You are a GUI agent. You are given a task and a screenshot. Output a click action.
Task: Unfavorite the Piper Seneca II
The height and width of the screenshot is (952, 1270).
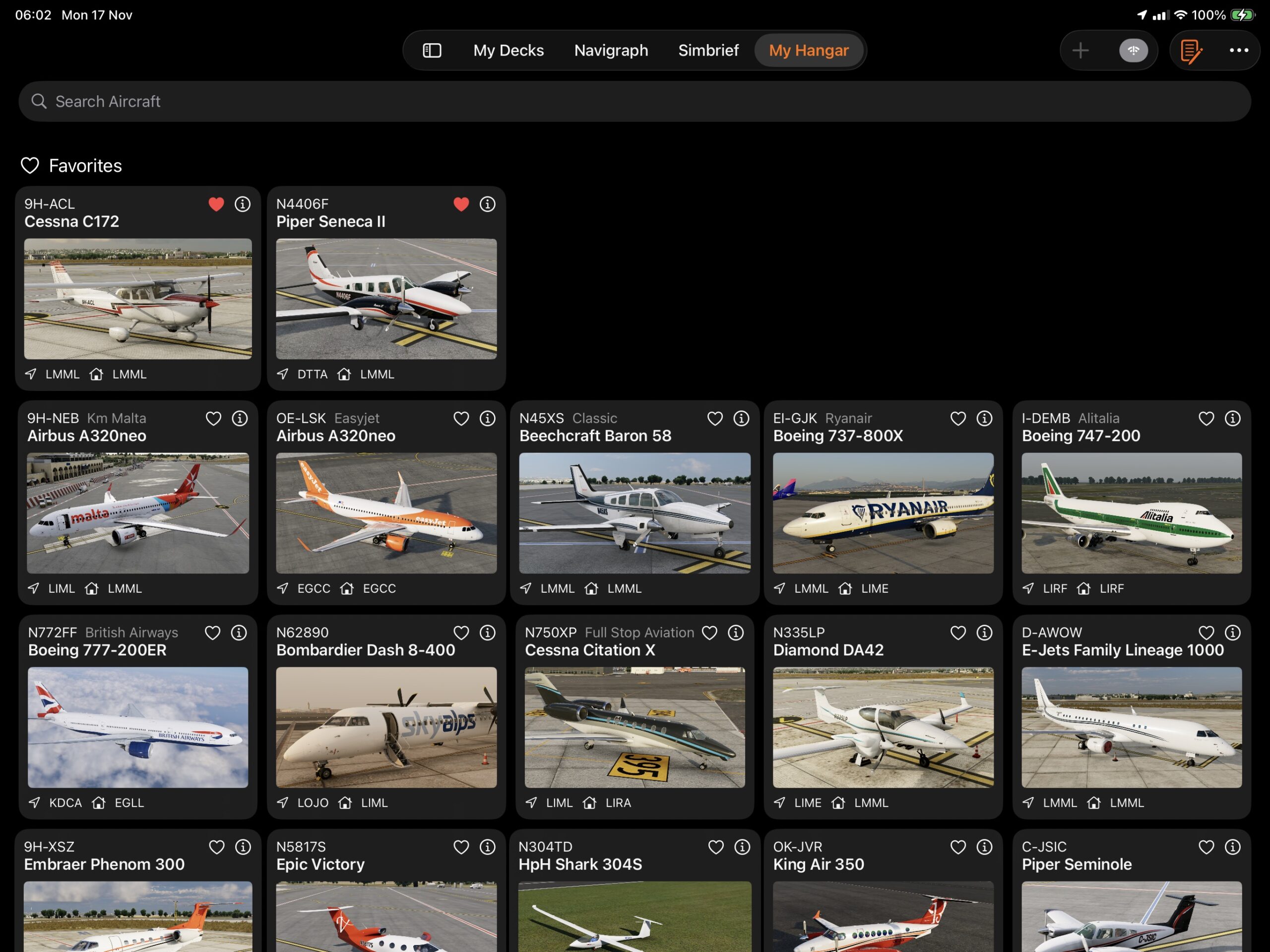point(461,204)
